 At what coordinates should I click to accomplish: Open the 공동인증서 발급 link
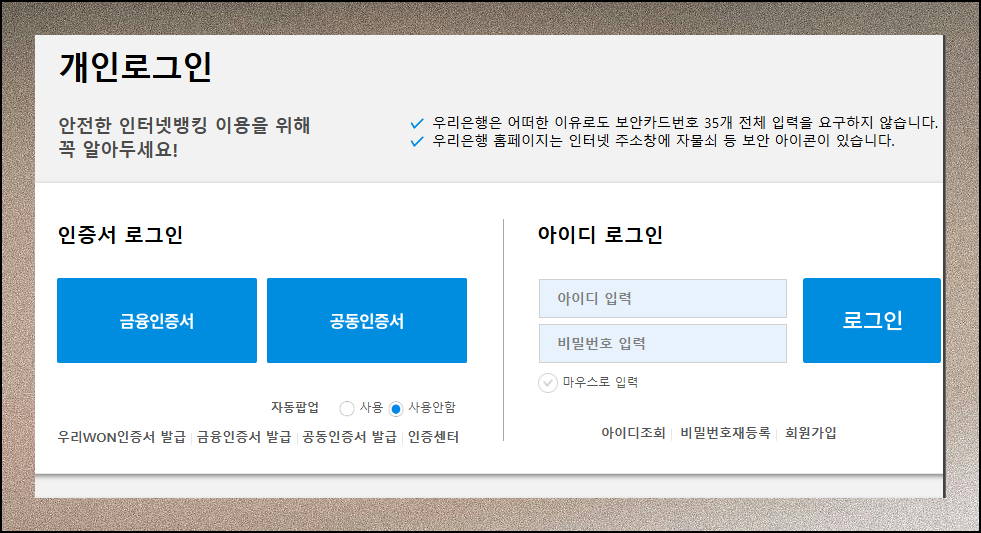(x=350, y=437)
